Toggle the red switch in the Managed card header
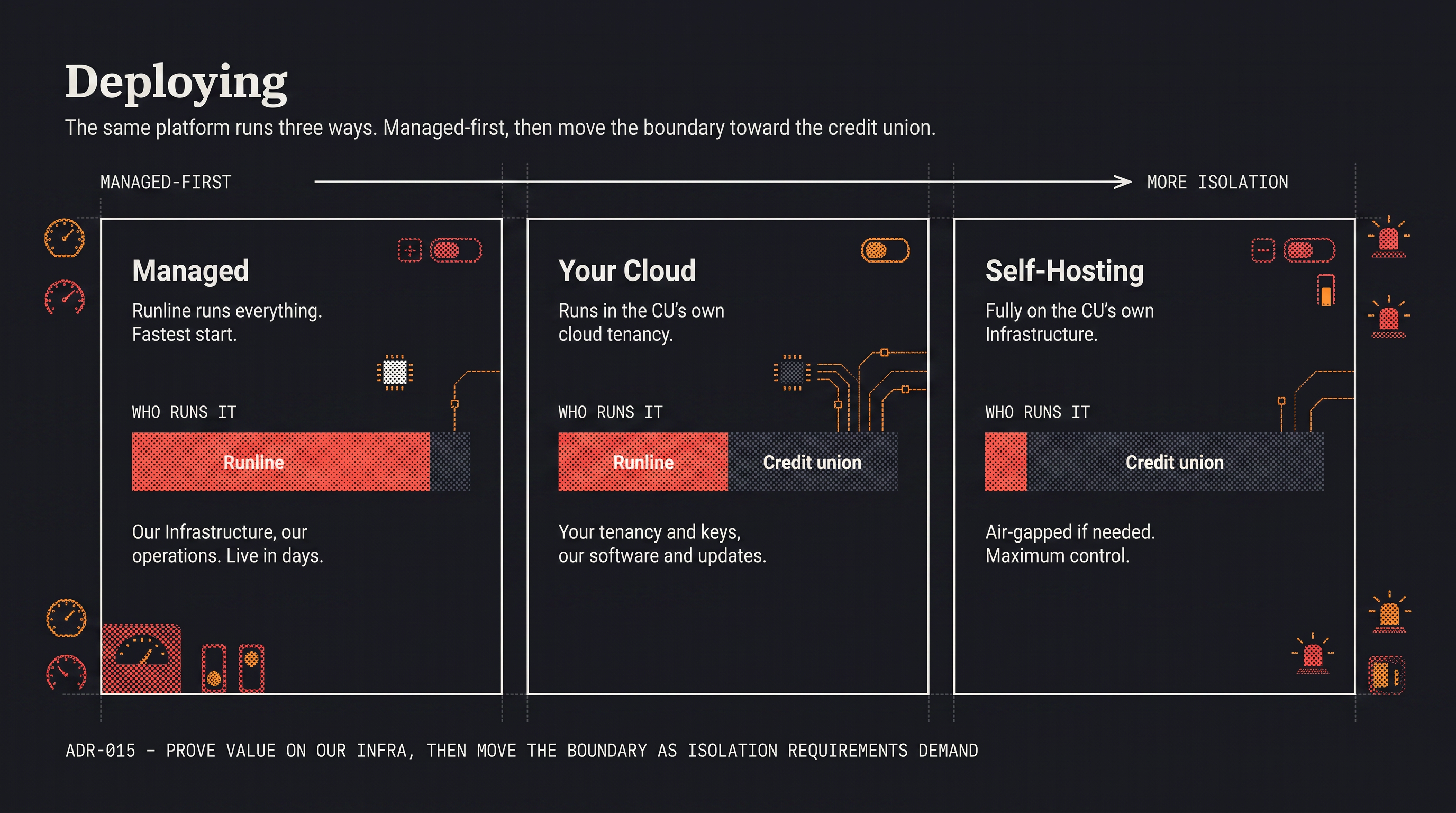 (x=456, y=250)
